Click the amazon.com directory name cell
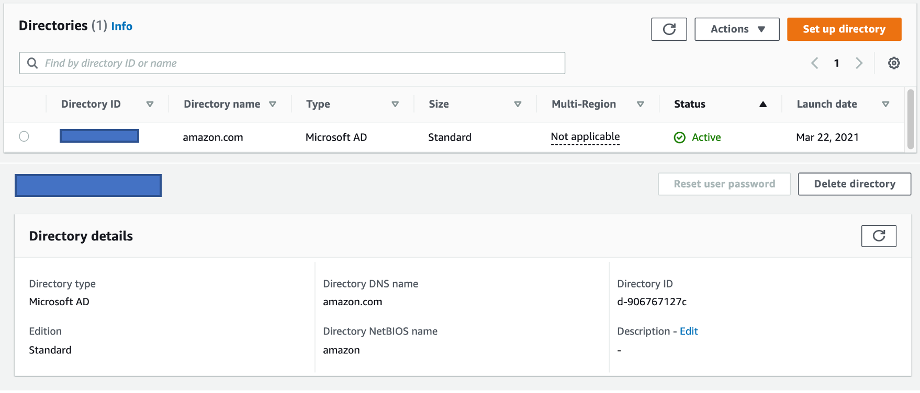 (x=212, y=138)
